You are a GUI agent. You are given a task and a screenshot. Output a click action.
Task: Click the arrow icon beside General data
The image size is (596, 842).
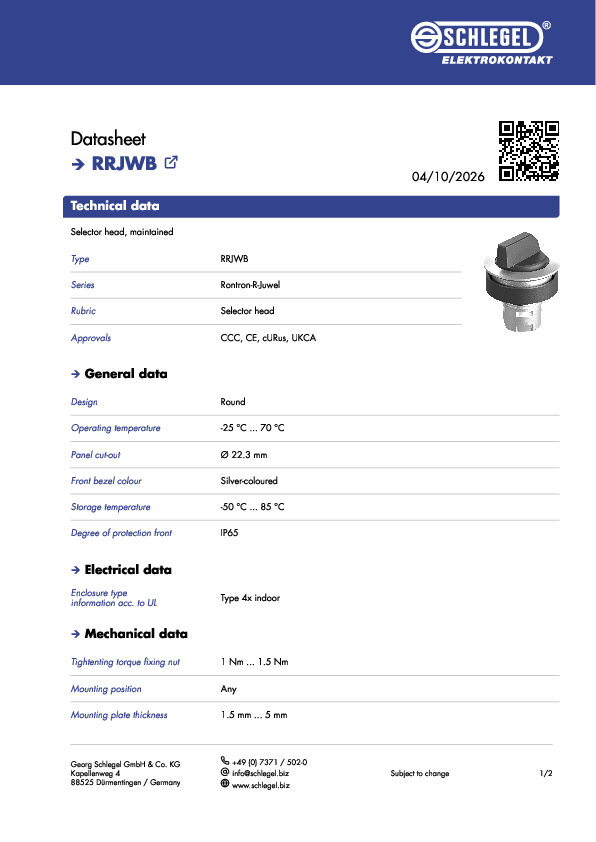(x=75, y=374)
